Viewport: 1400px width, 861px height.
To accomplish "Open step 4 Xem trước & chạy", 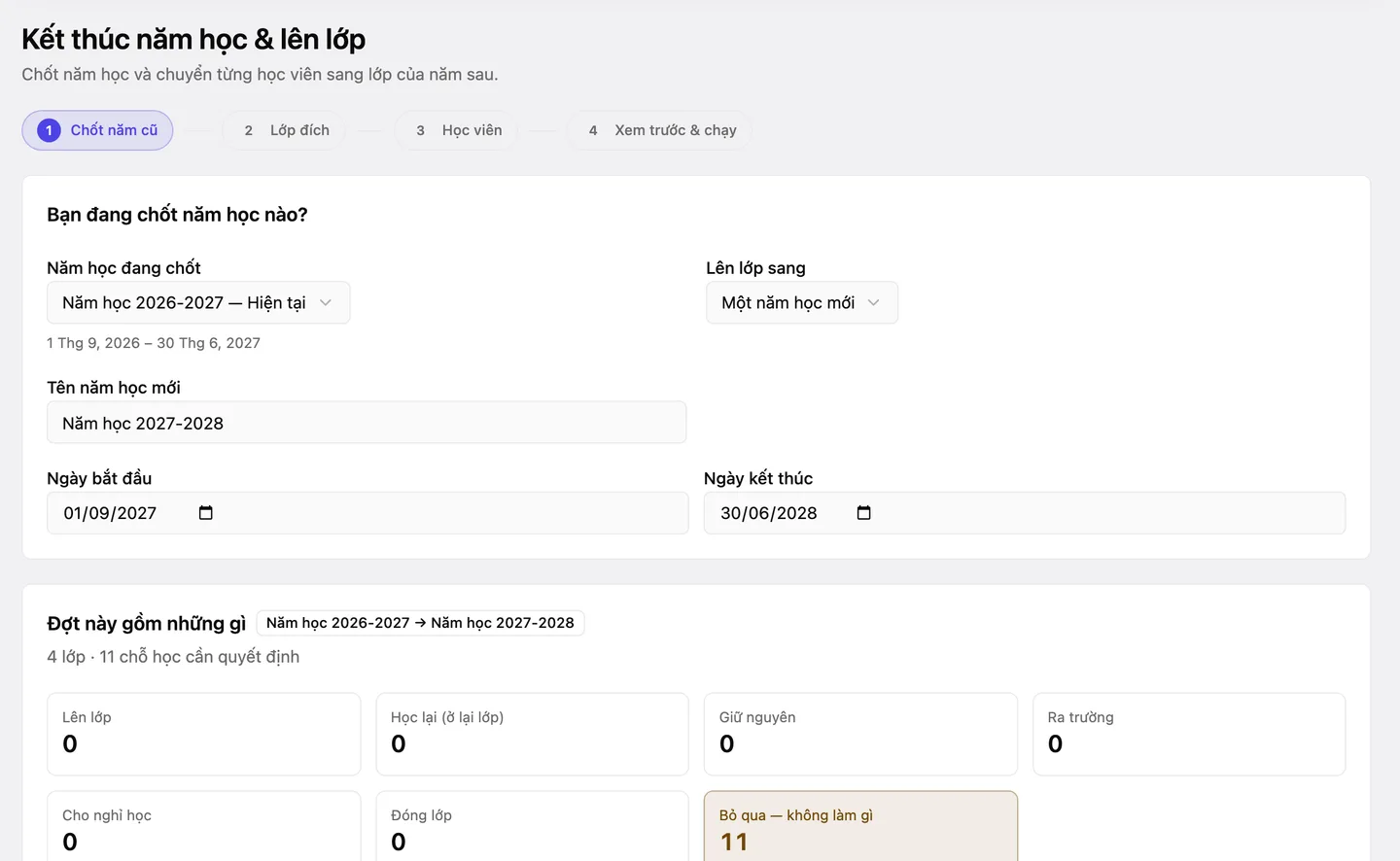I will 659,130.
